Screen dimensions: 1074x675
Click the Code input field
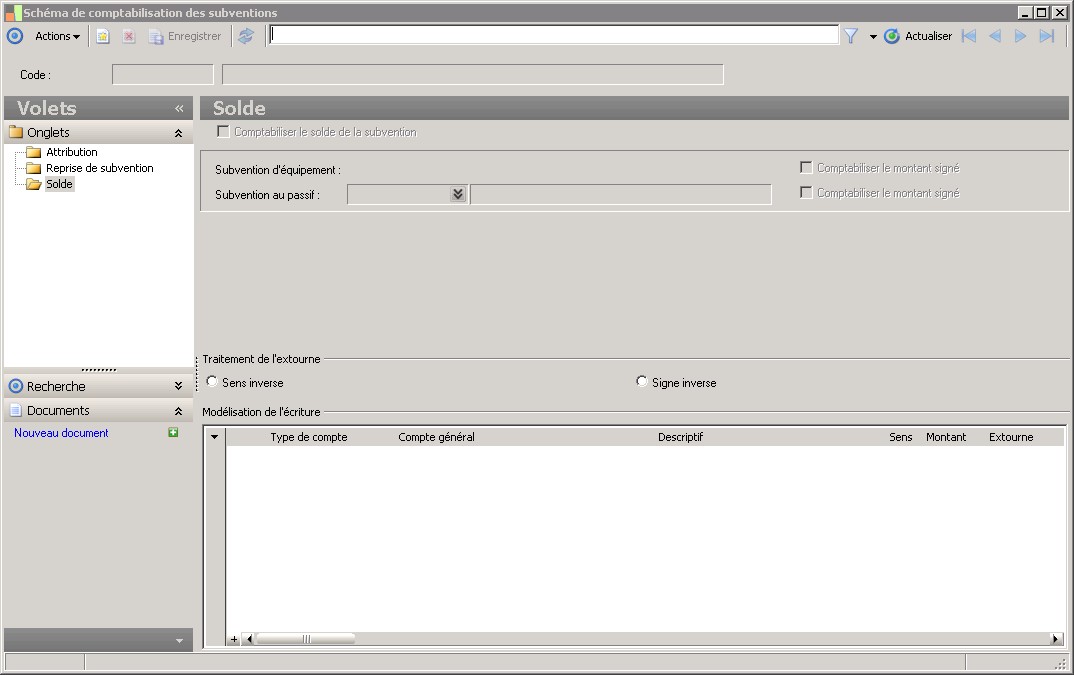[x=163, y=75]
